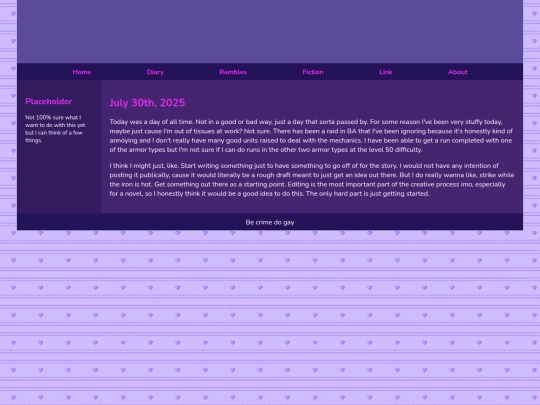
Task: Click the empty header banner area
Action: pos(270,32)
